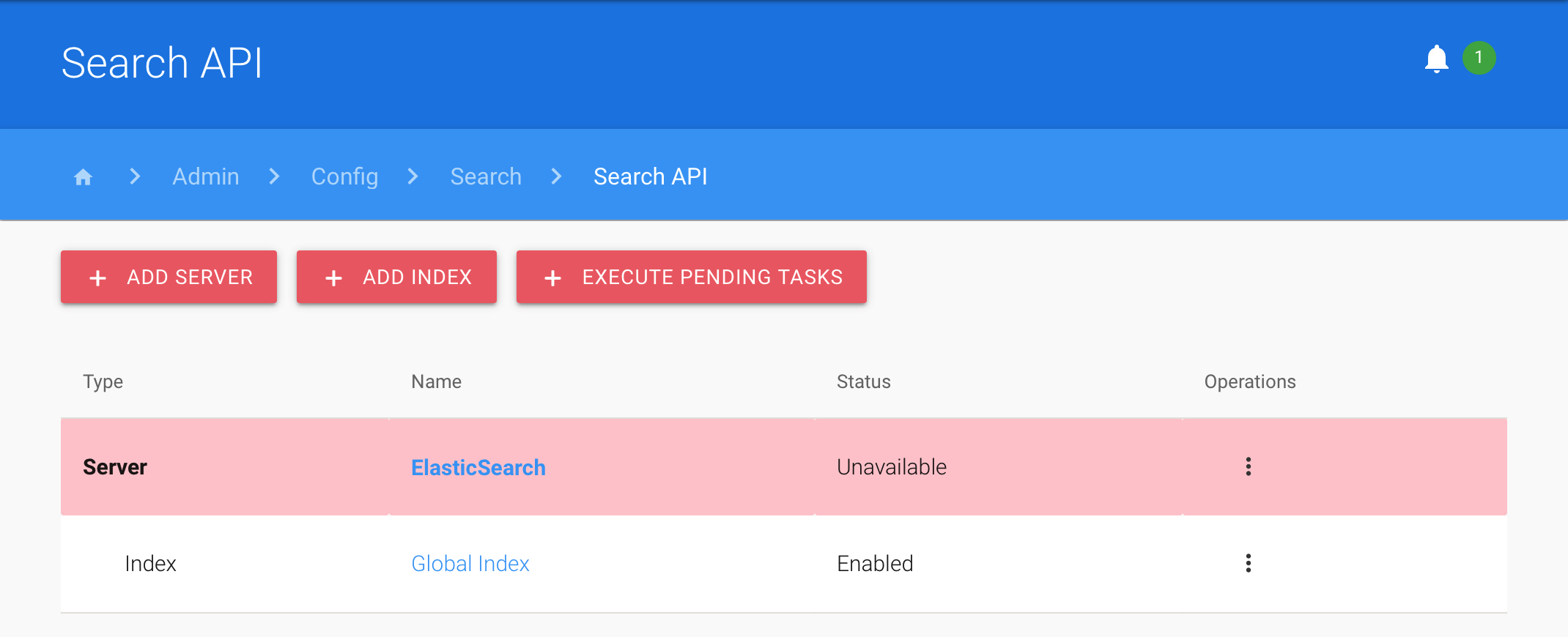Click the plus icon on Add Server
The width and height of the screenshot is (1568, 637).
point(97,278)
